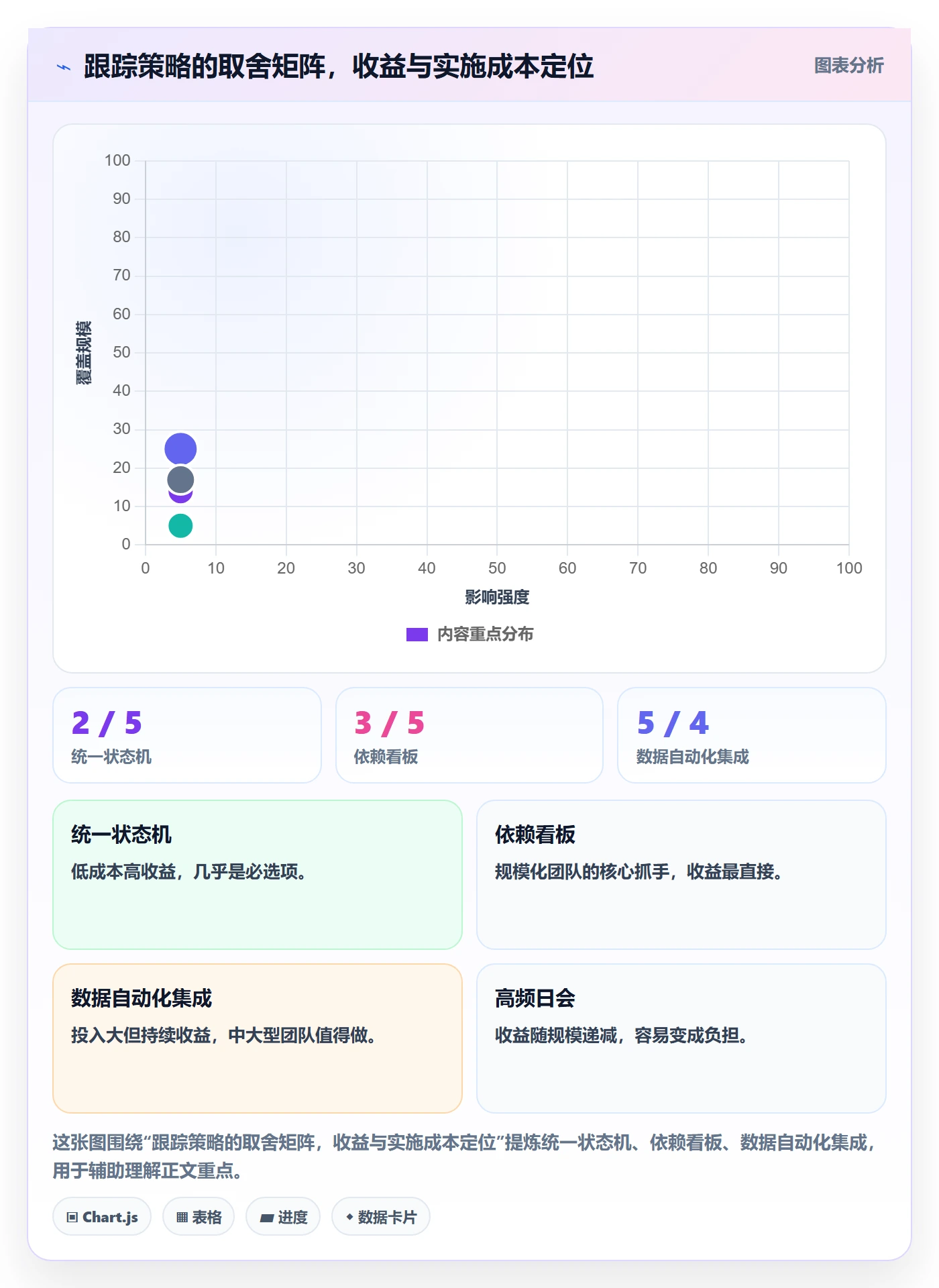Click the grid icon in 表格 chip
The width and height of the screenshot is (939, 1288).
click(182, 1217)
